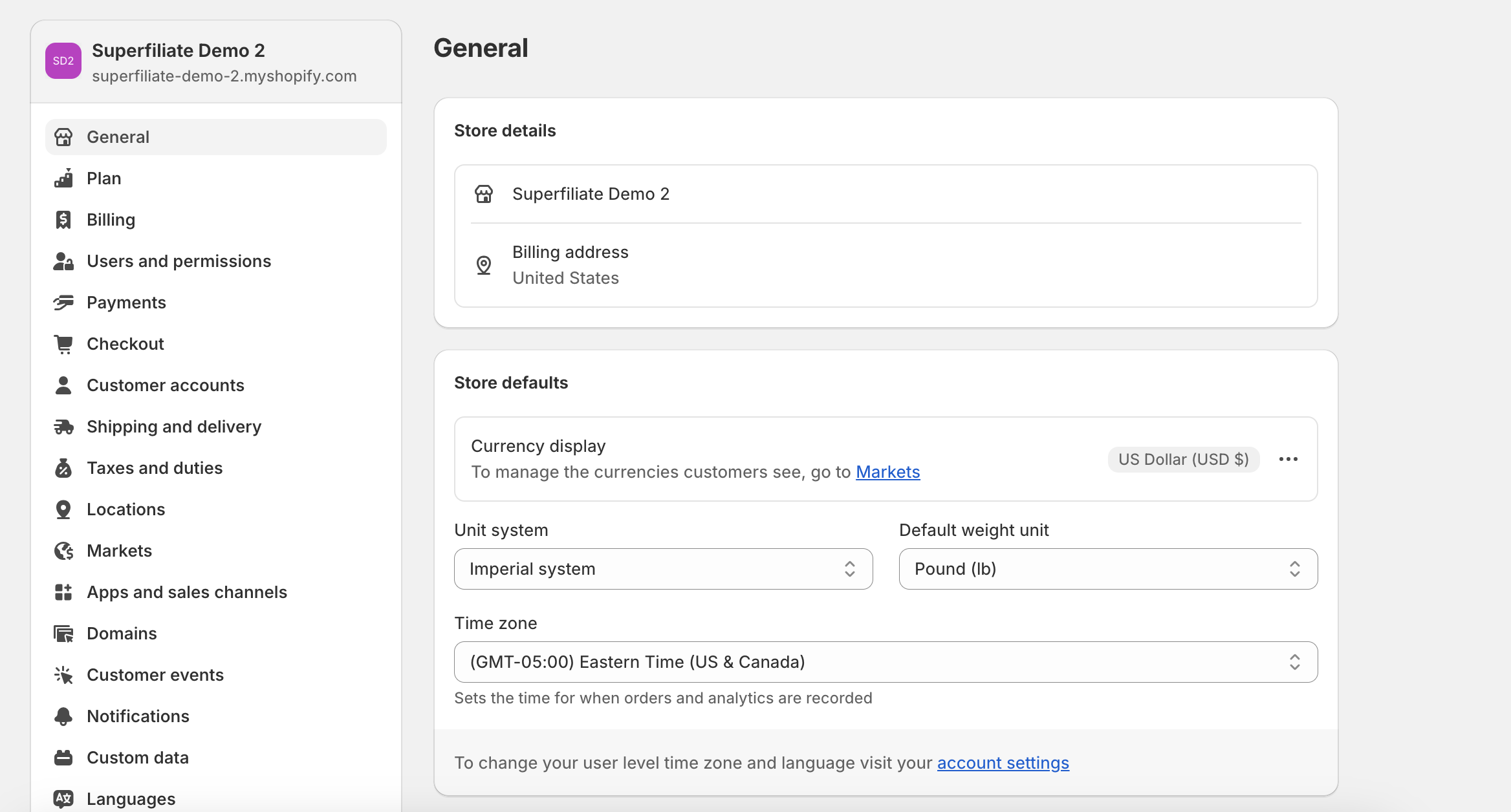Click the time zone helper text about orders

663,698
